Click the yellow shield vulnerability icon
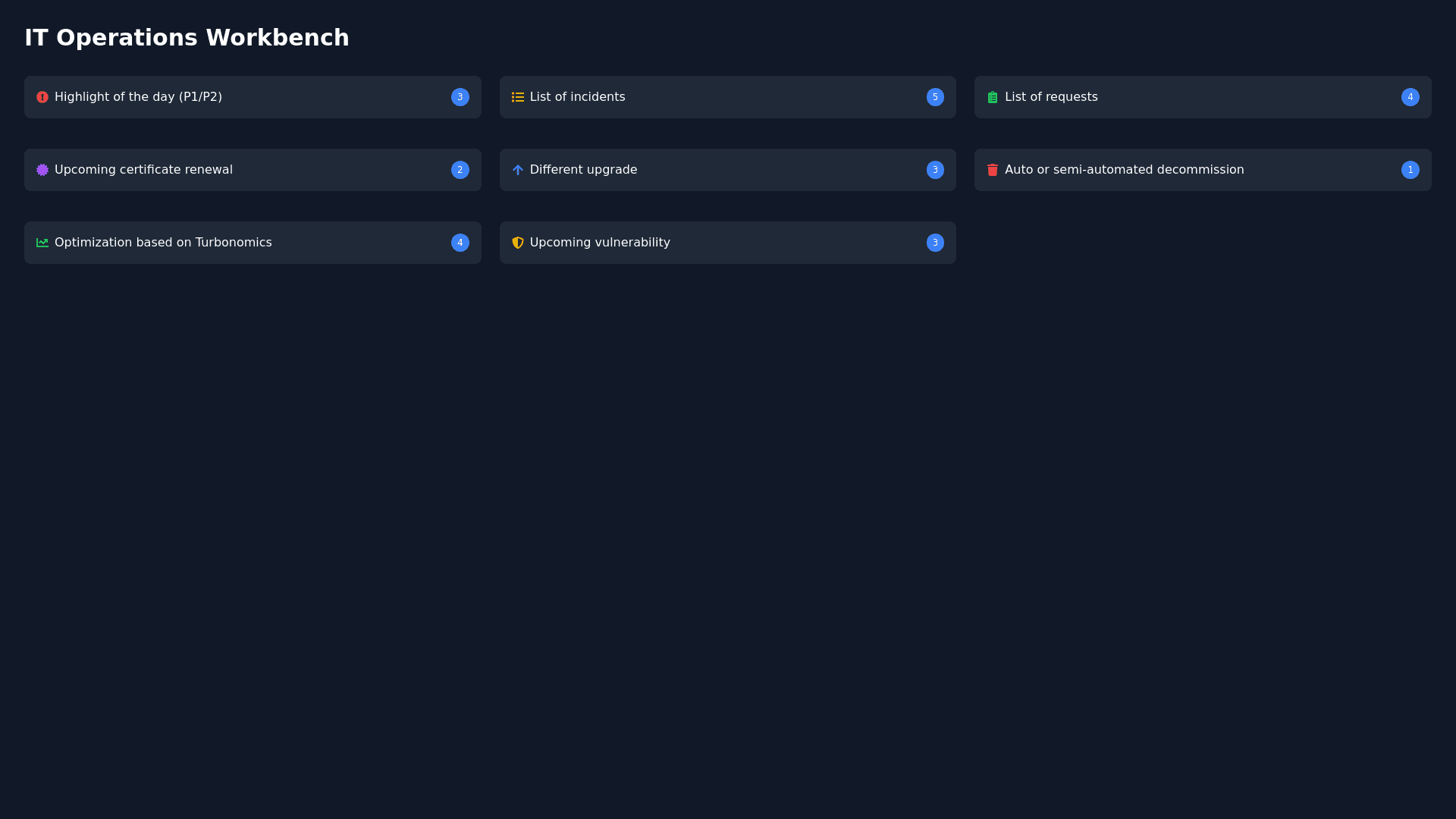Viewport: 1456px width, 819px height. tap(518, 243)
